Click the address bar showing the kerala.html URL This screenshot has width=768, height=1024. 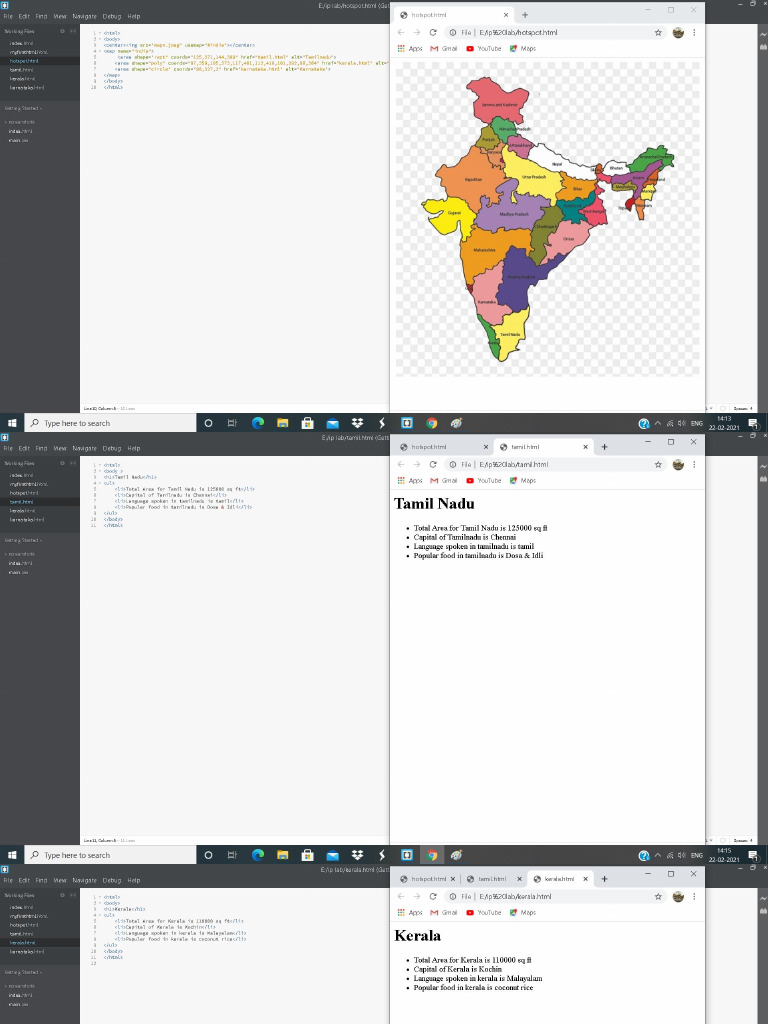tap(540, 896)
